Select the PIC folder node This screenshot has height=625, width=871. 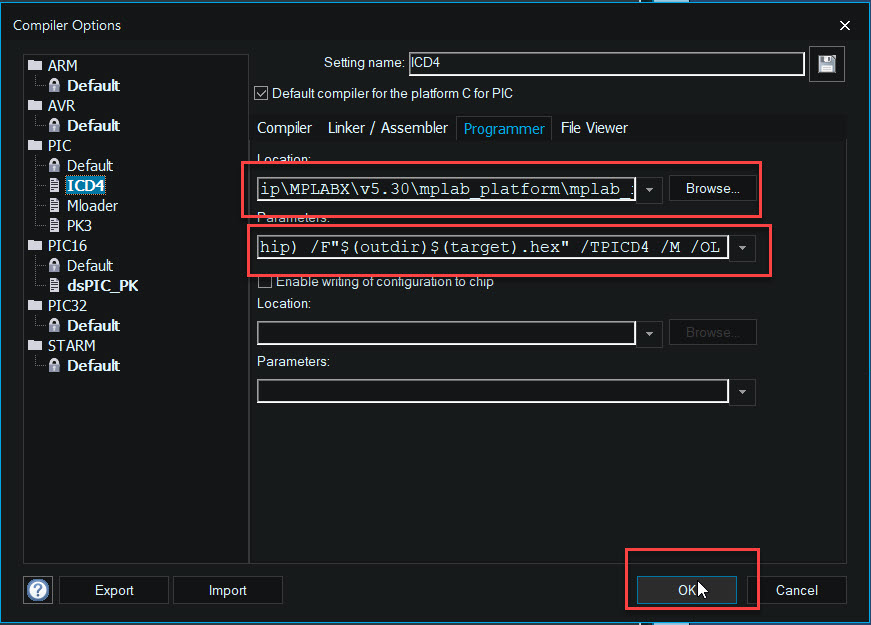[x=59, y=146]
